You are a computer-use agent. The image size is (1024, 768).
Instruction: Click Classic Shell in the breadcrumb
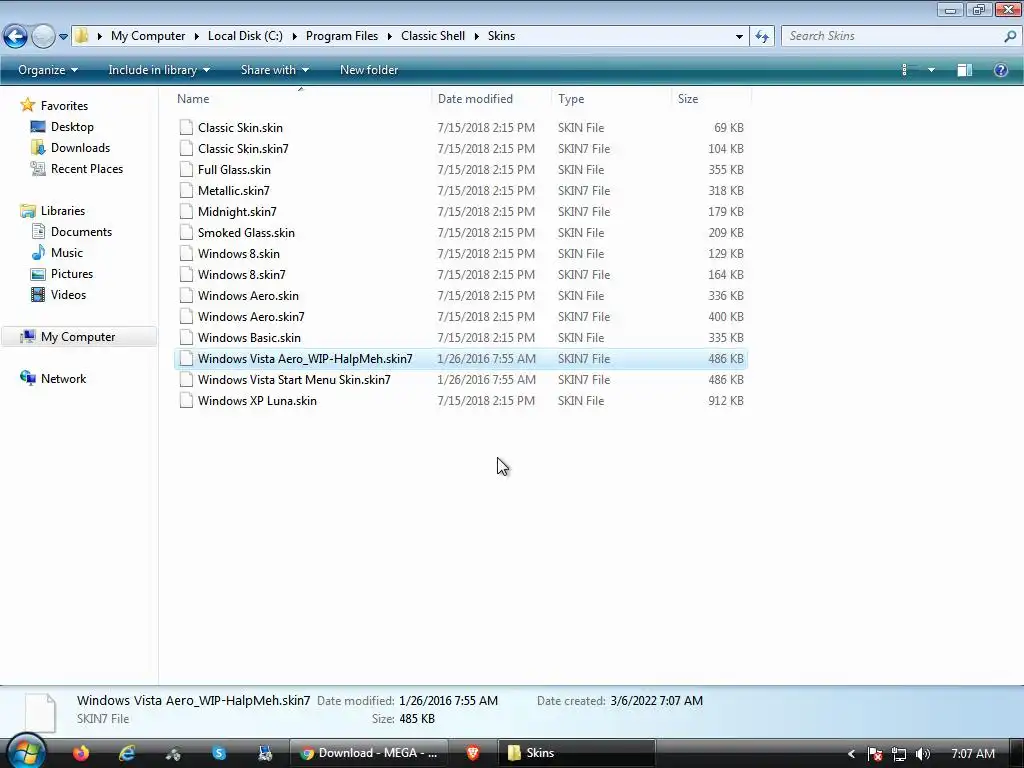tap(433, 36)
